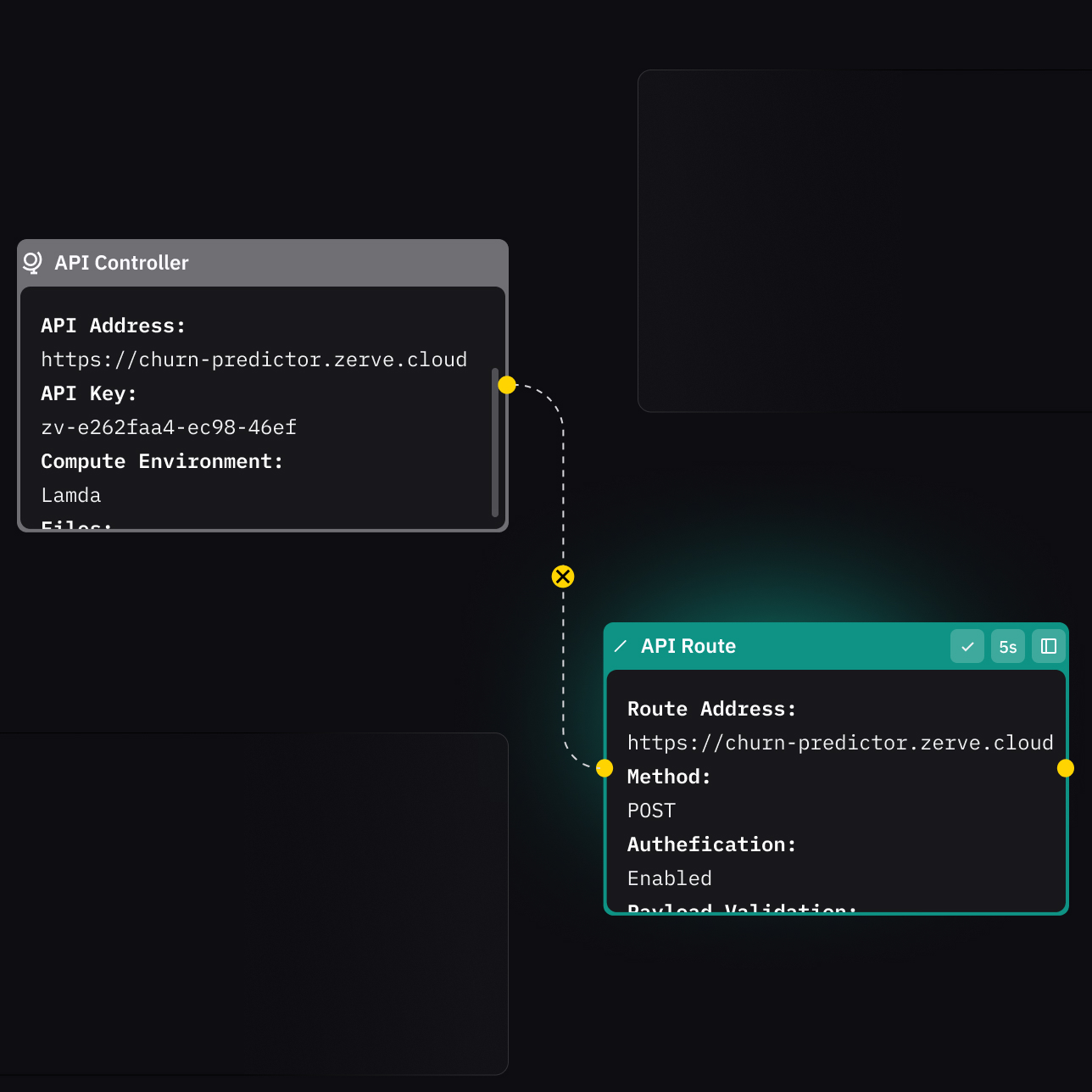The image size is (1092, 1092).
Task: Click the API Controller scrollbar
Action: [x=495, y=441]
